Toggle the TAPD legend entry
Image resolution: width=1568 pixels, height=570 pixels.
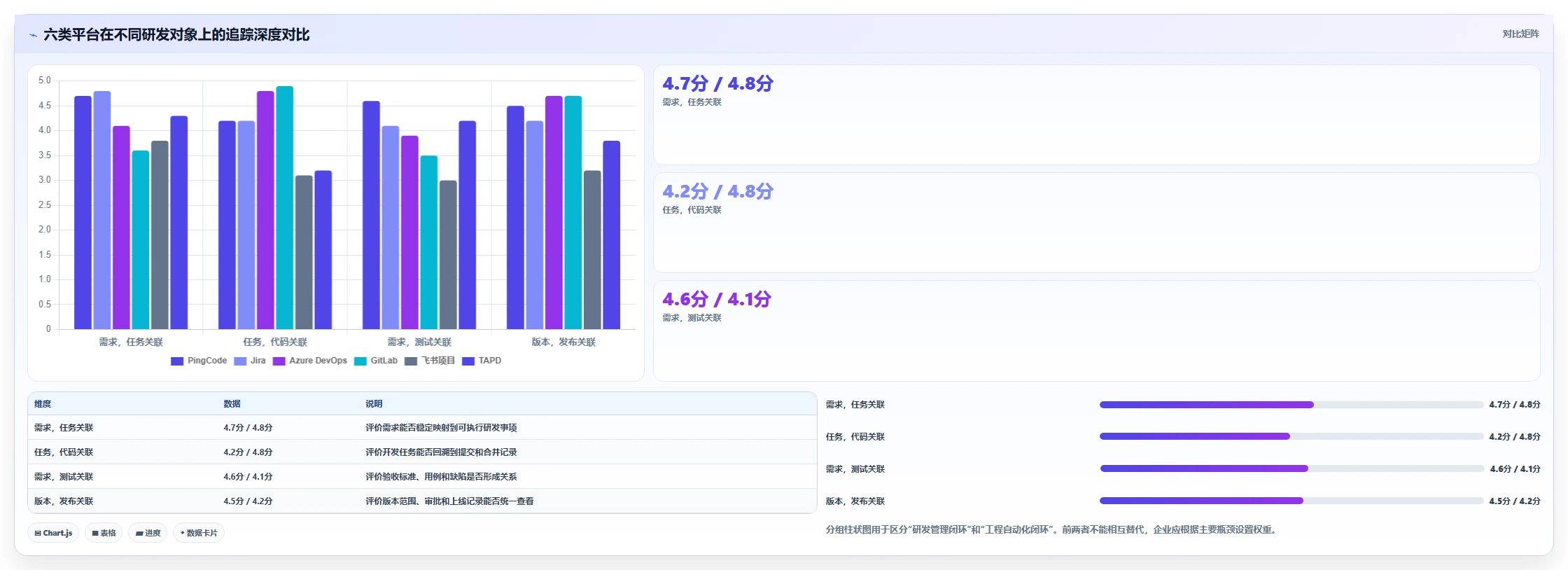pos(482,361)
